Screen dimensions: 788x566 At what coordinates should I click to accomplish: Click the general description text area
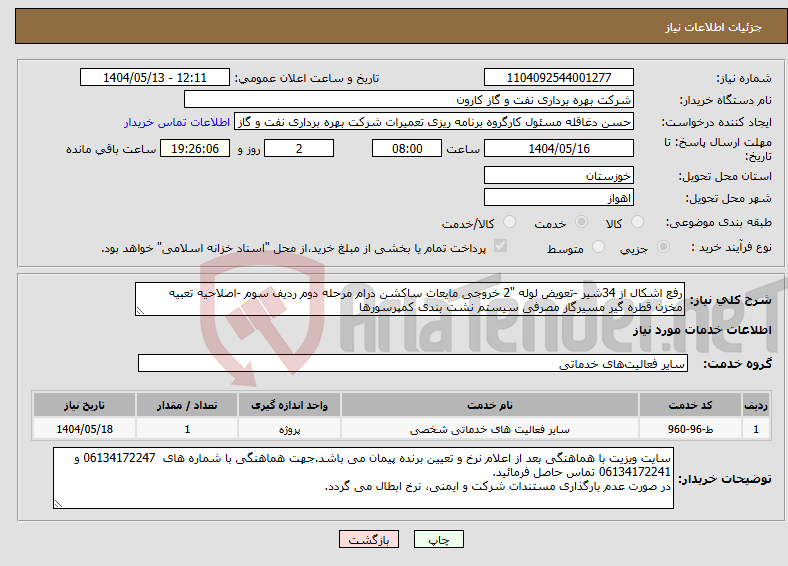coord(410,299)
